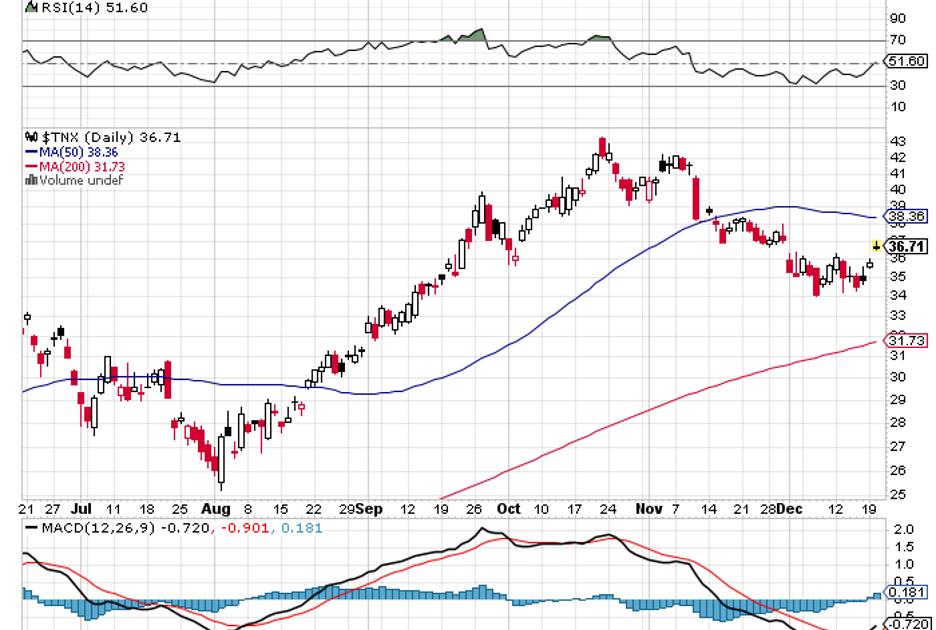Click the Oct label on the date axis
This screenshot has height=630, width=936.
pos(509,508)
